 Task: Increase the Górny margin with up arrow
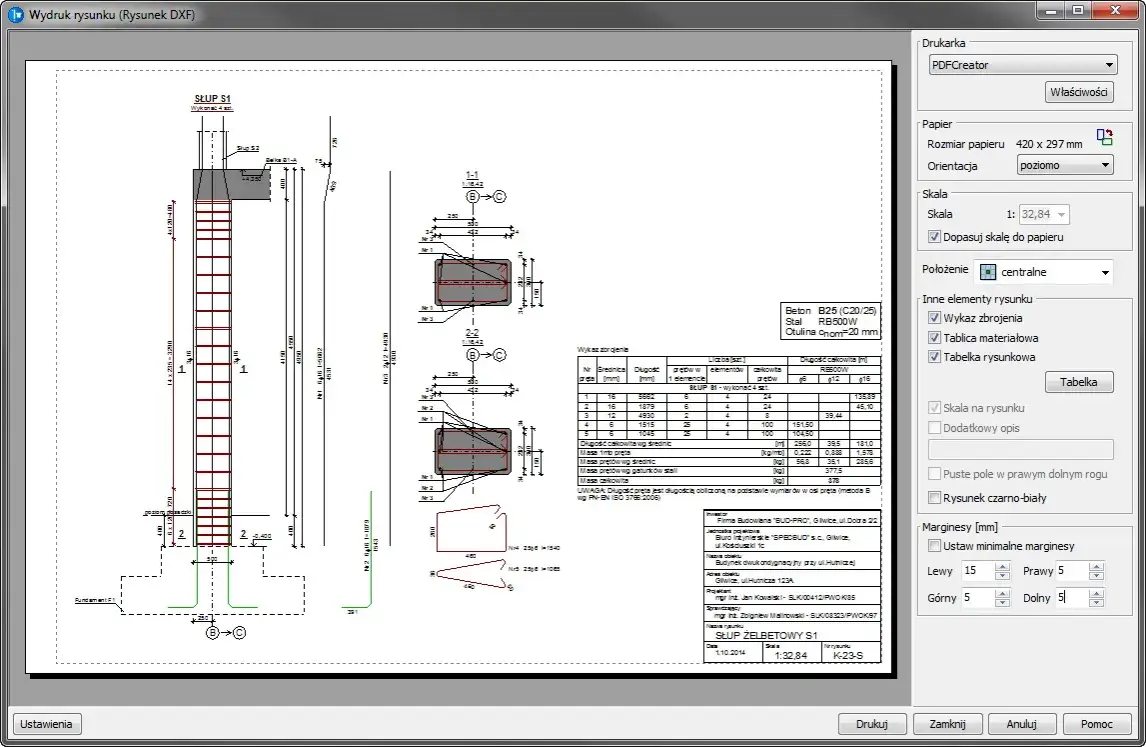(x=1003, y=593)
